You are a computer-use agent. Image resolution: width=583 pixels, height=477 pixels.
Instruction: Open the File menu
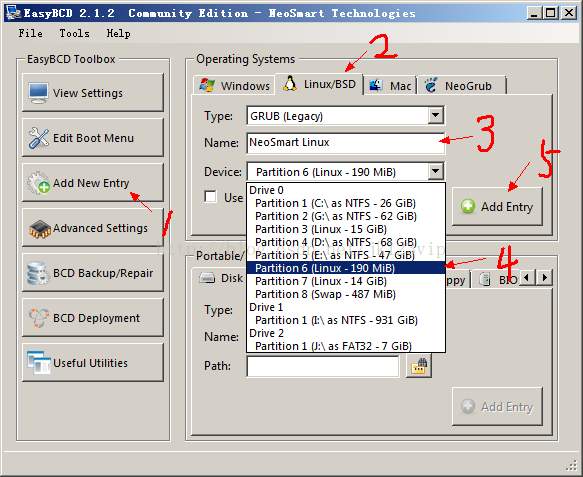[30, 33]
